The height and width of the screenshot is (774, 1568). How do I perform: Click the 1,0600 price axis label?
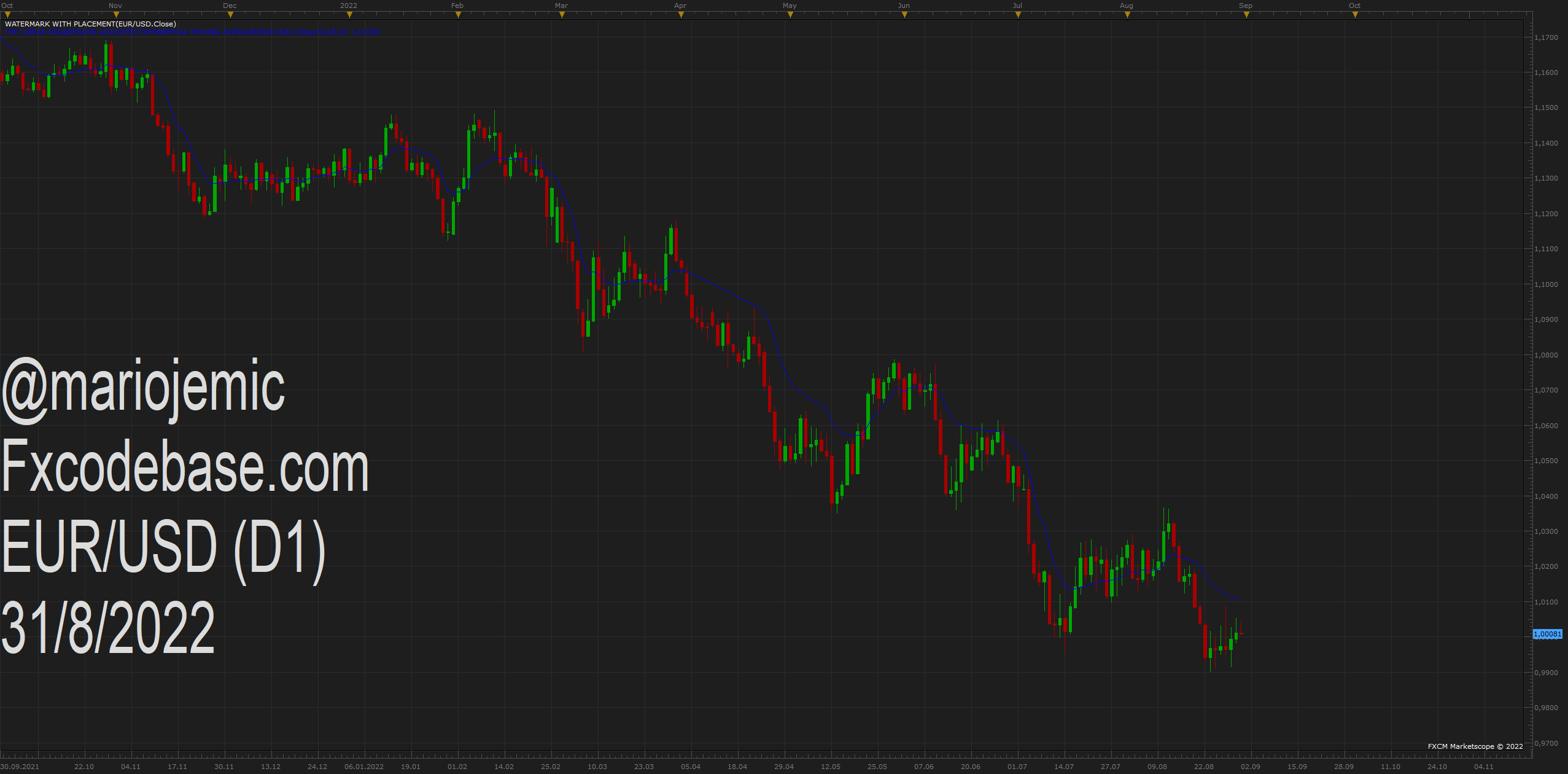1546,426
